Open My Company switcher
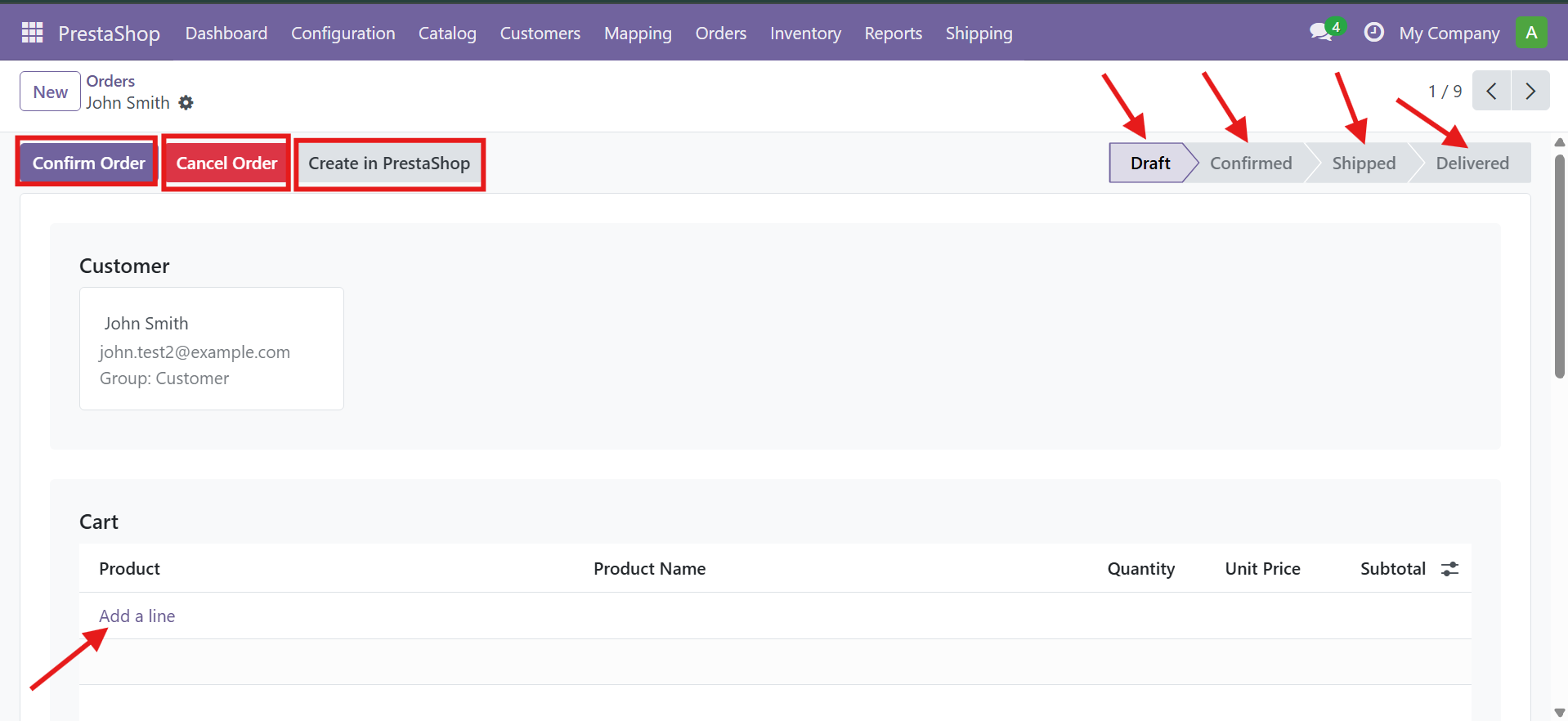 click(1449, 34)
